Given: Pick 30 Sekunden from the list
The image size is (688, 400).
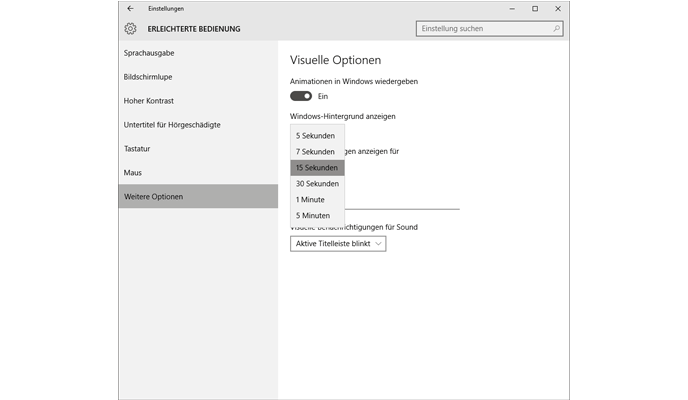Looking at the screenshot, I should coord(317,183).
